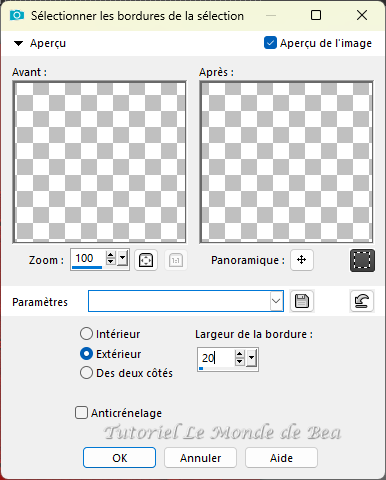Open help with the Aide button
The height and width of the screenshot is (480, 386).
coord(281,458)
